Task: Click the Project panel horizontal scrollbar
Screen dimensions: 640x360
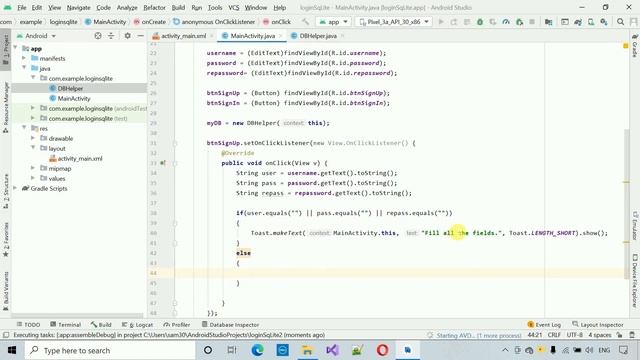Action: click(78, 316)
